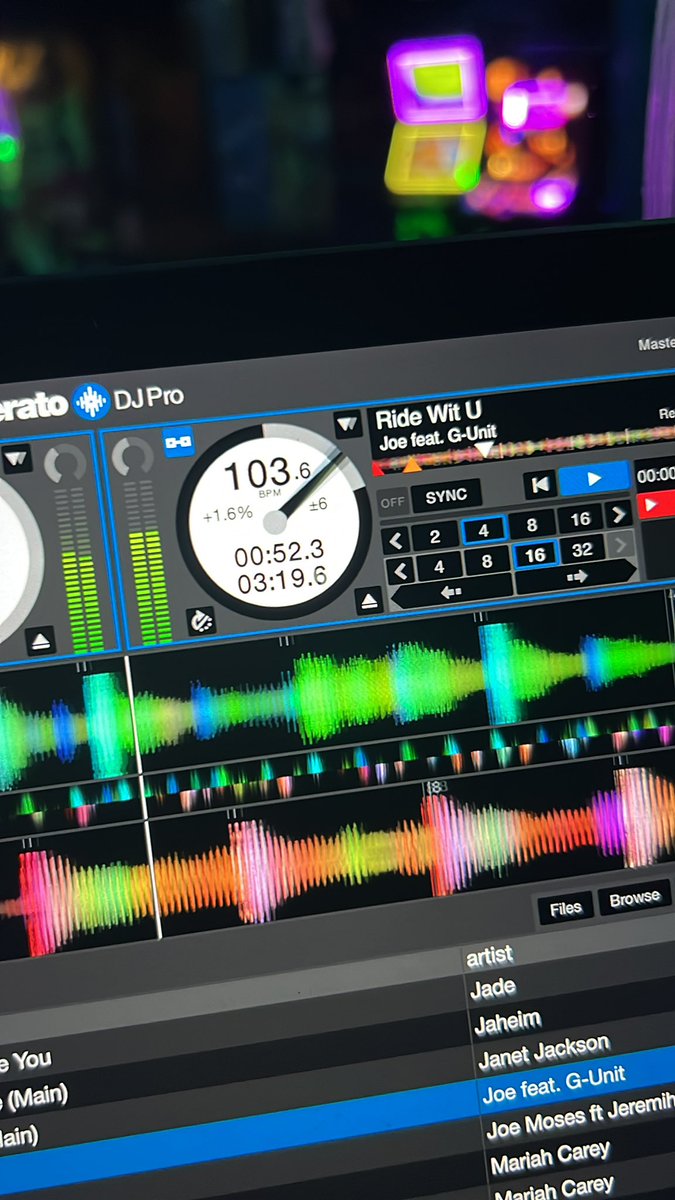
Task: Sort the library by artist column
Action: tap(489, 957)
